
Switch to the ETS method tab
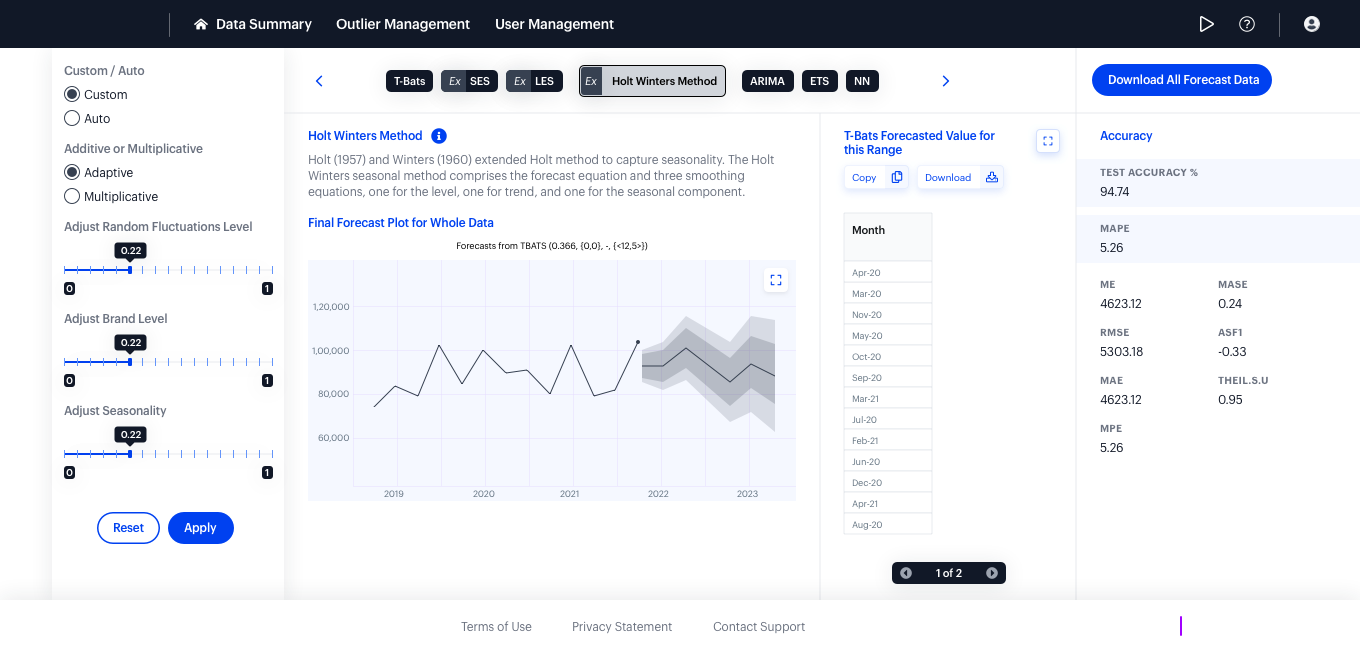(x=820, y=81)
